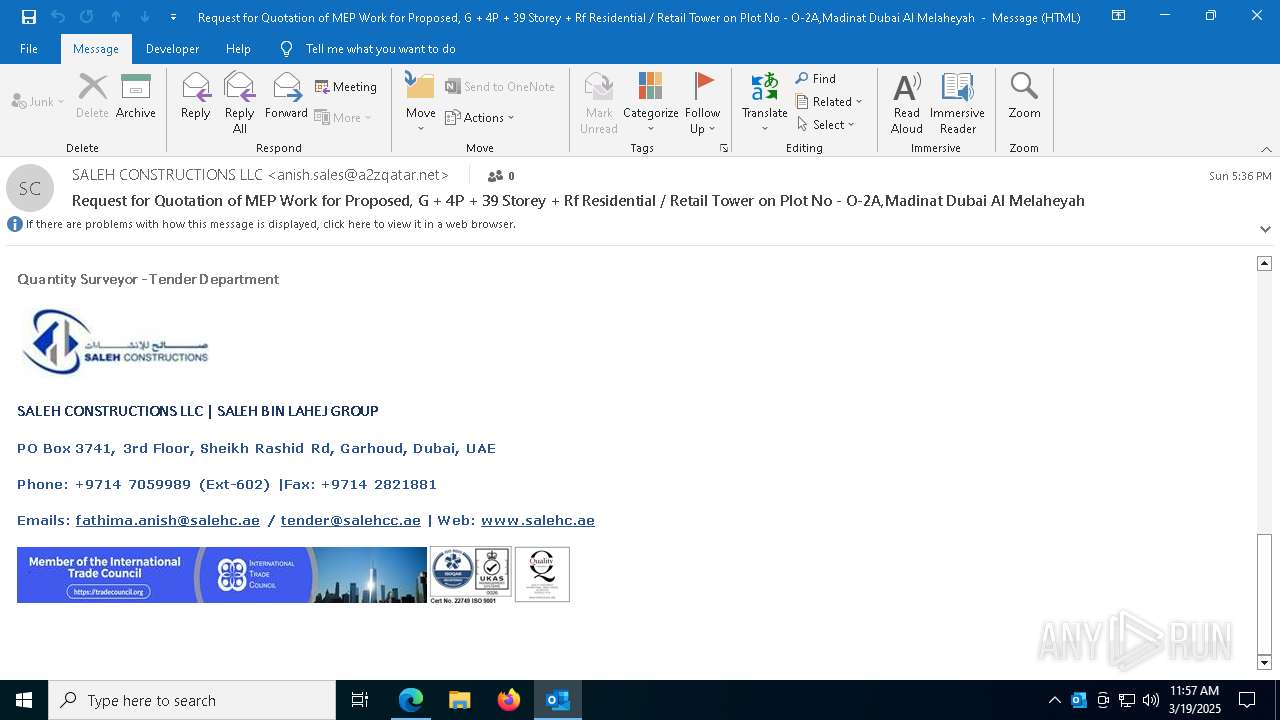Show hidden system tray icons
This screenshot has width=1280, height=720.
(x=1054, y=700)
